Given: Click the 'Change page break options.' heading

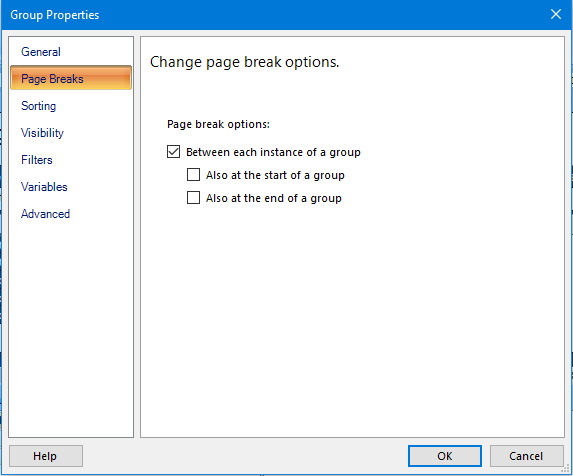Looking at the screenshot, I should pyautogui.click(x=244, y=62).
